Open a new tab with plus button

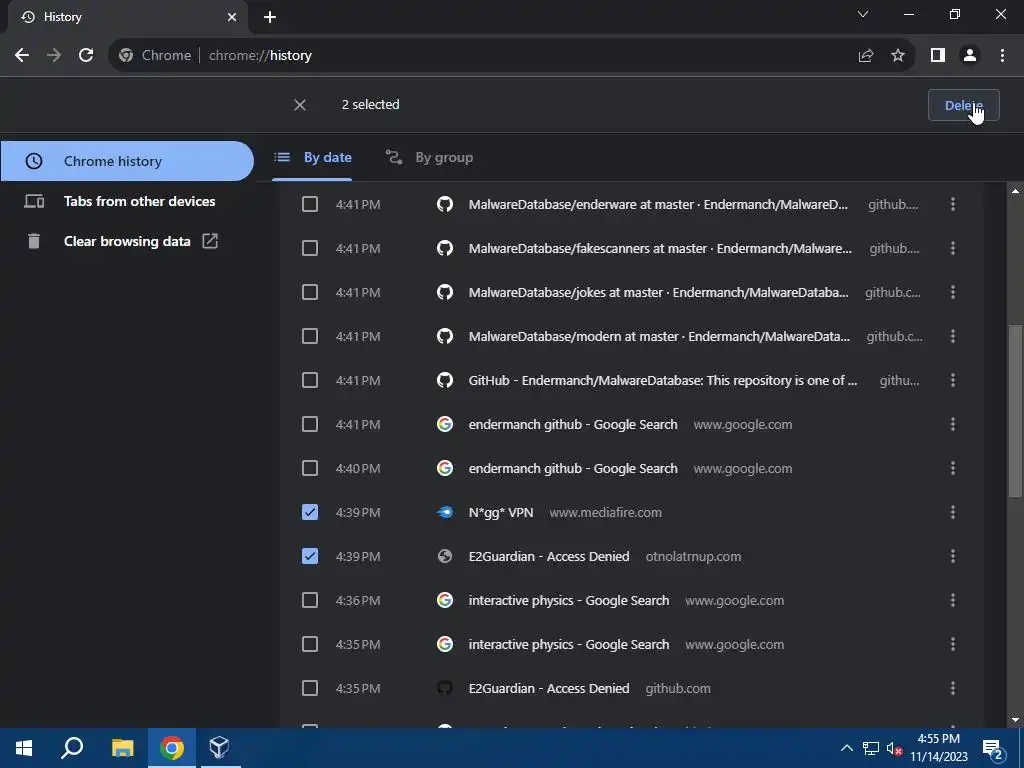coord(270,17)
